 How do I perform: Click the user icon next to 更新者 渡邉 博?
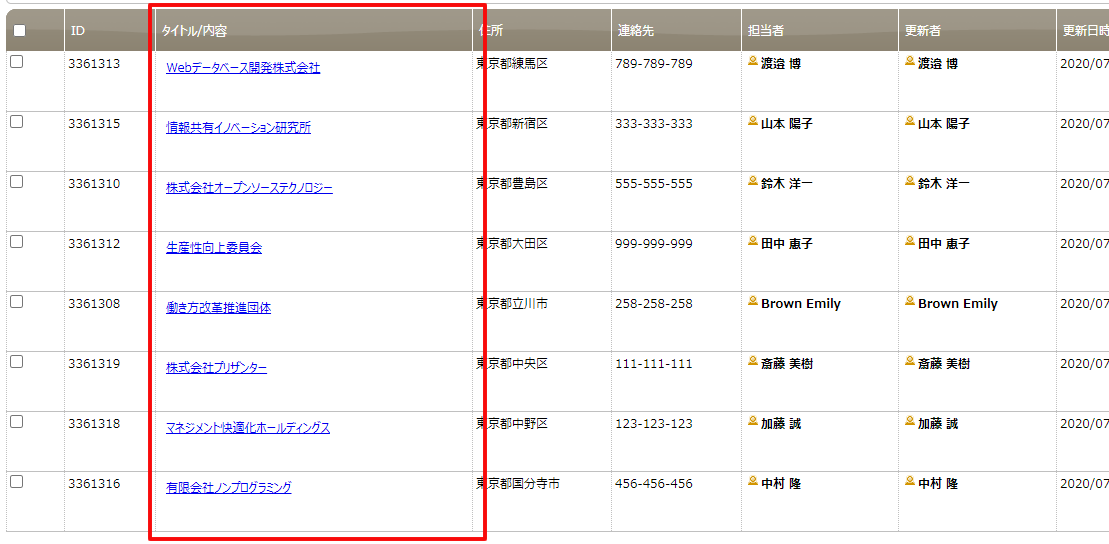click(x=910, y=62)
